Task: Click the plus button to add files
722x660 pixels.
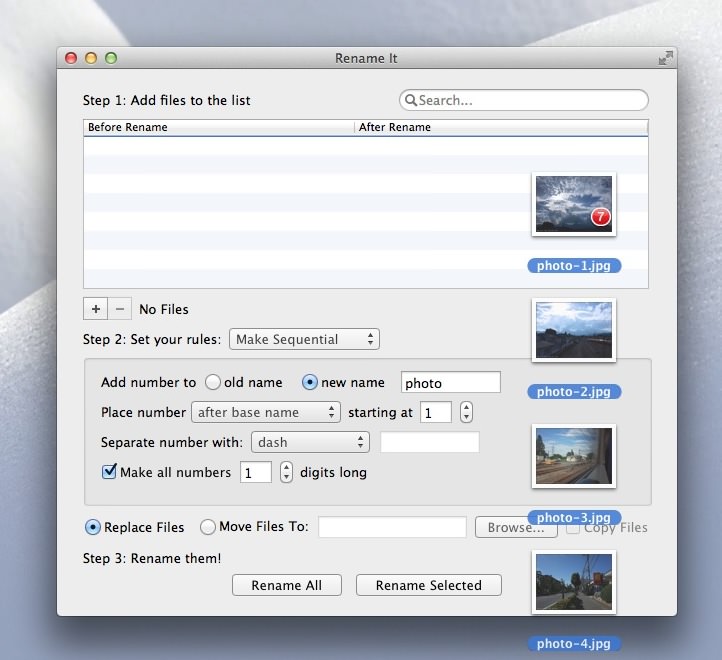Action: [95, 309]
